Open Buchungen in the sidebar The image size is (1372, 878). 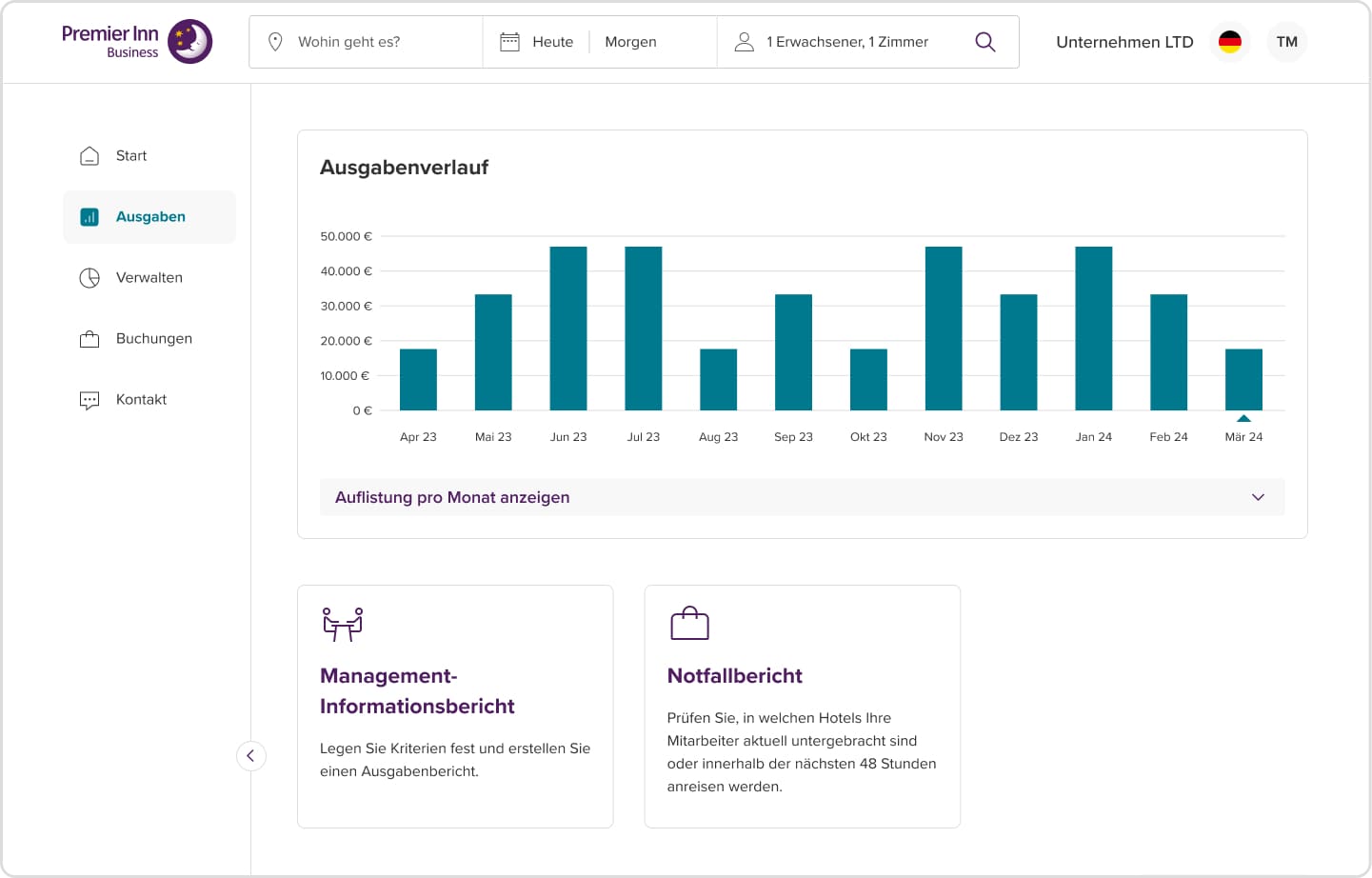(x=153, y=339)
